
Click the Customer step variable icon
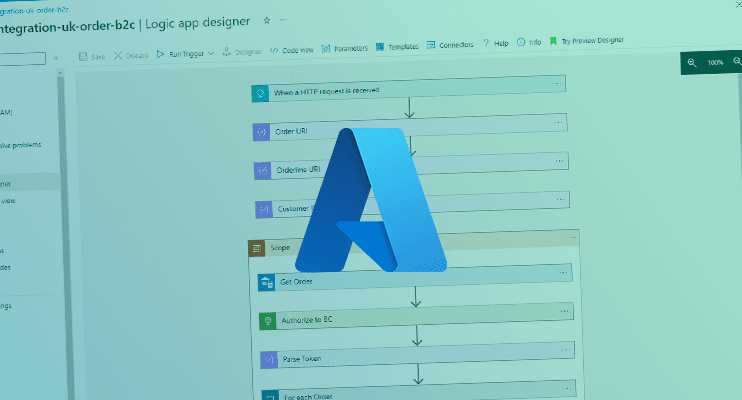[x=264, y=210]
